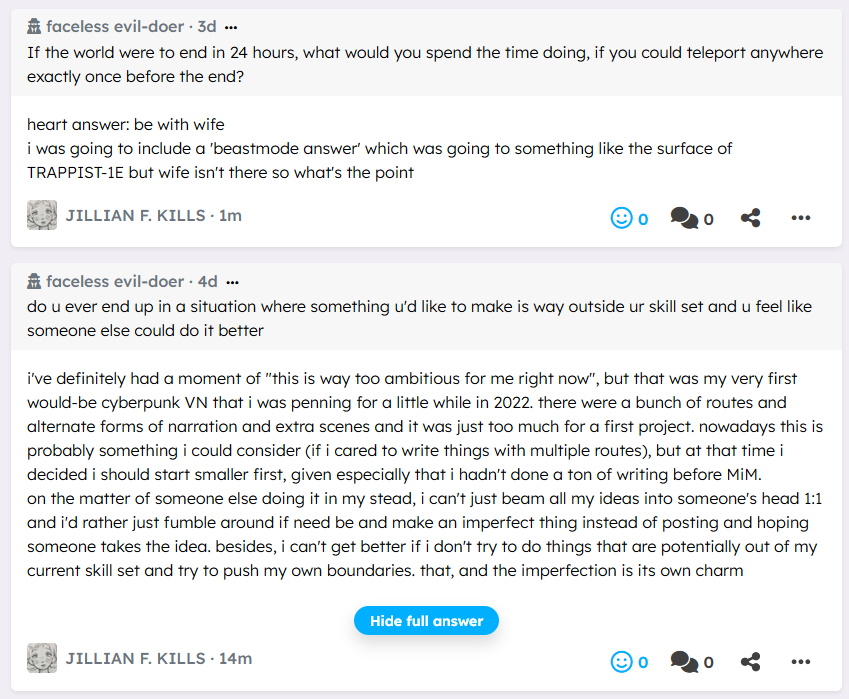
Task: Open the 14m timestamp permalink
Action: [x=235, y=659]
